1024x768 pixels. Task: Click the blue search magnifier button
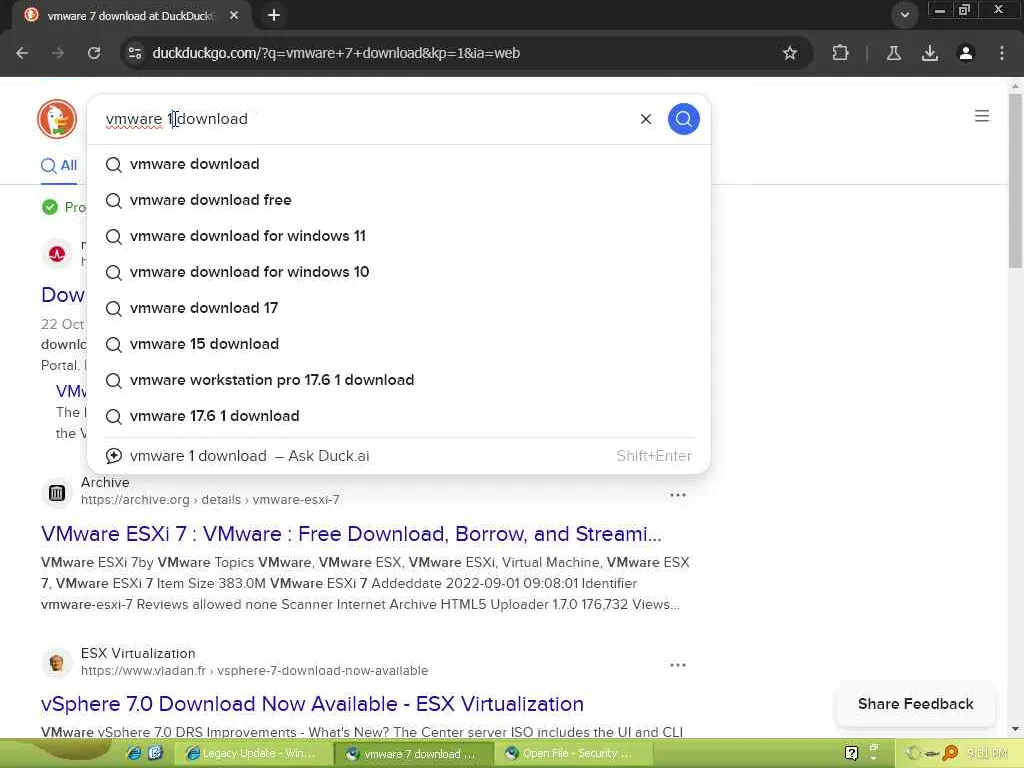(683, 119)
